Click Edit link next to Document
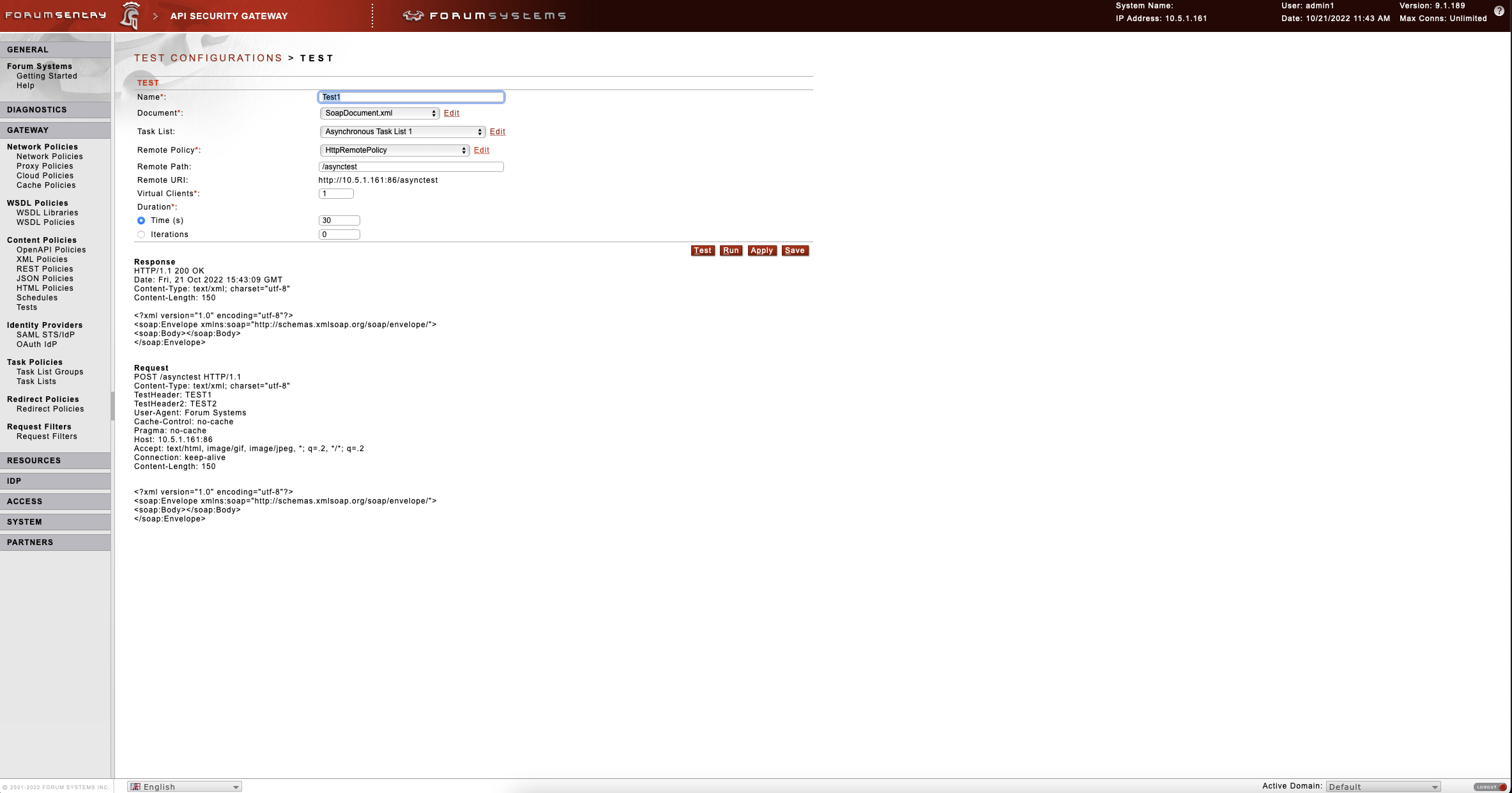This screenshot has height=793, width=1512. point(452,113)
